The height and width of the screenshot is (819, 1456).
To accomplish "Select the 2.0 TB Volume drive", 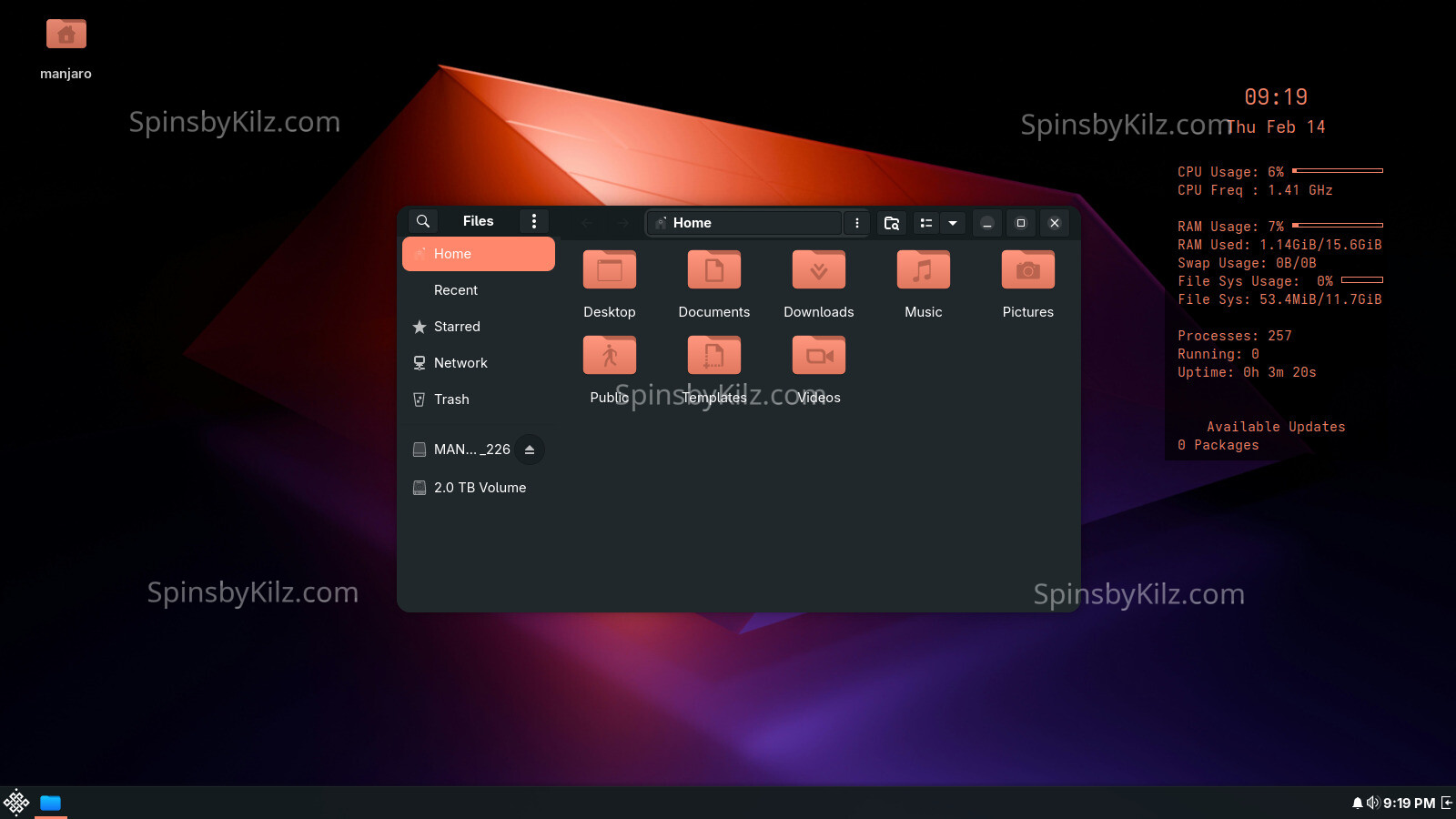I will (x=480, y=488).
